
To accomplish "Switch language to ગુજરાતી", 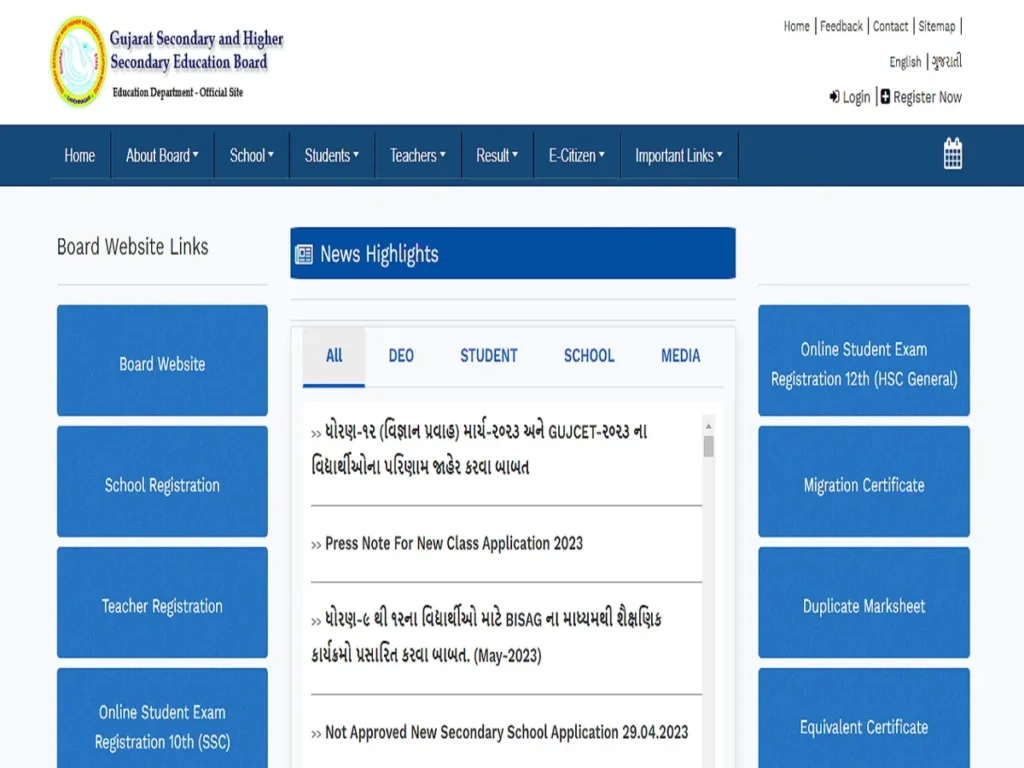I will (x=946, y=62).
